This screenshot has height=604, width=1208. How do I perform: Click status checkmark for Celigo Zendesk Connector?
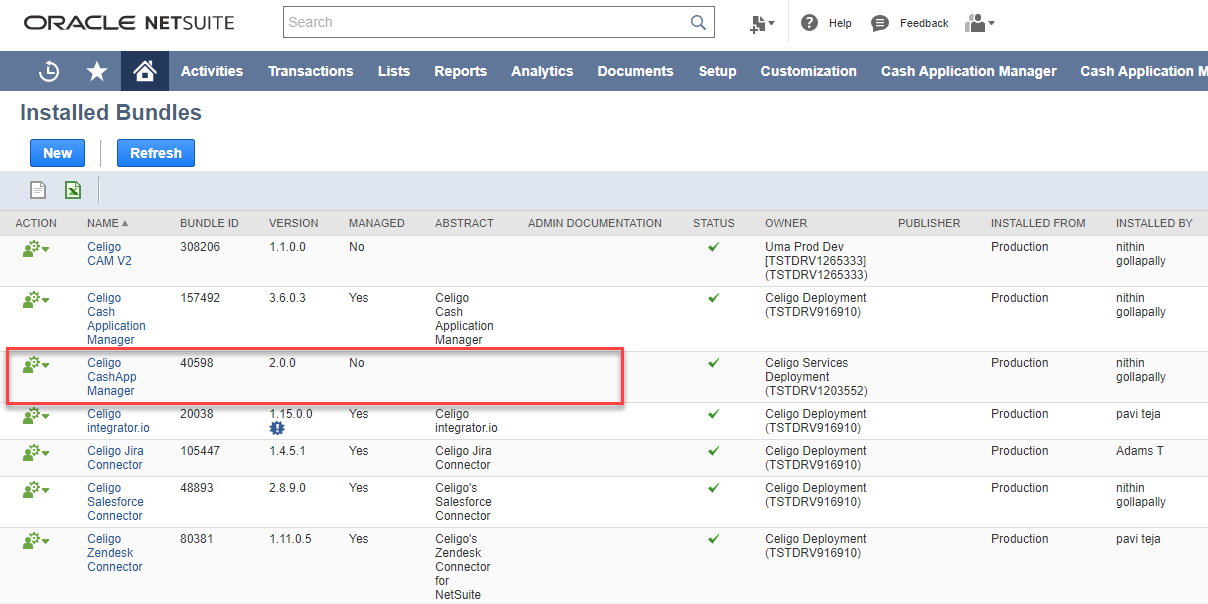713,539
